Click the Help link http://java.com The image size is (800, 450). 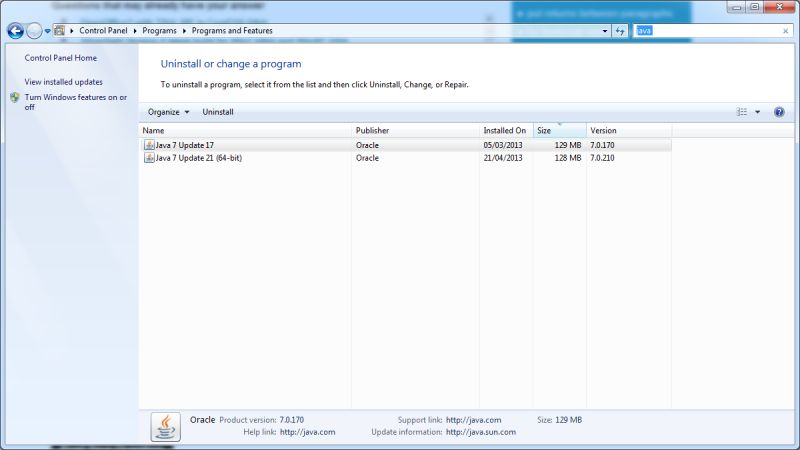(x=308, y=432)
